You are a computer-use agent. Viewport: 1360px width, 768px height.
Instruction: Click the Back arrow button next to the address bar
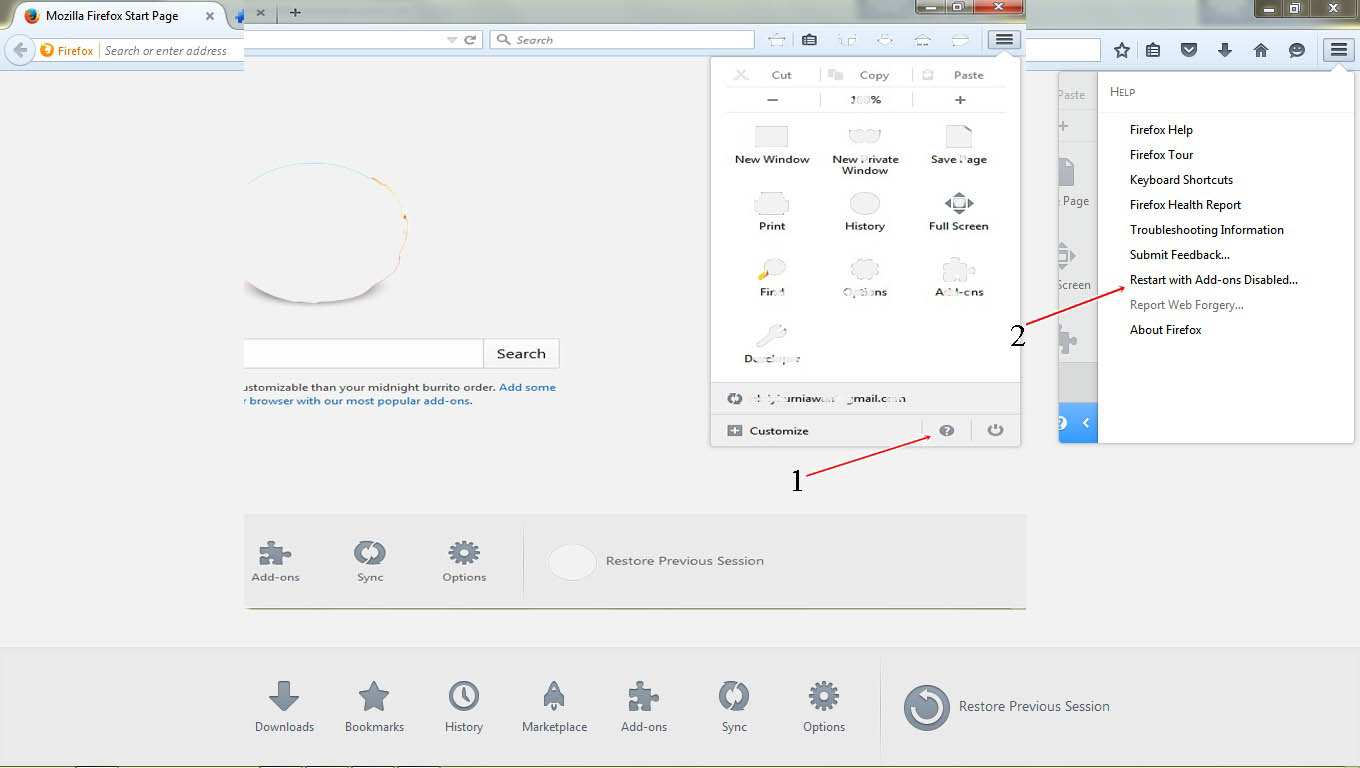click(x=19, y=50)
